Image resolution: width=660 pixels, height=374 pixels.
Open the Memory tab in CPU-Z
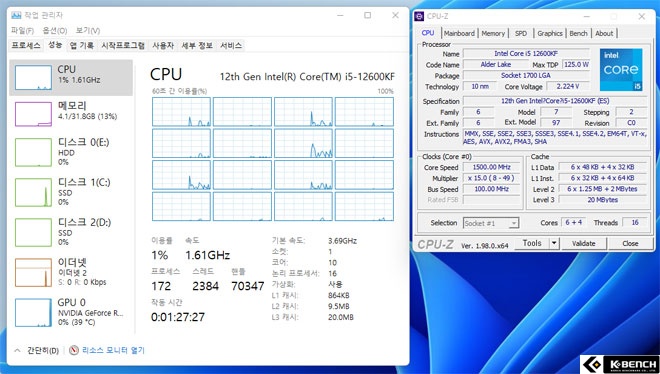point(493,33)
